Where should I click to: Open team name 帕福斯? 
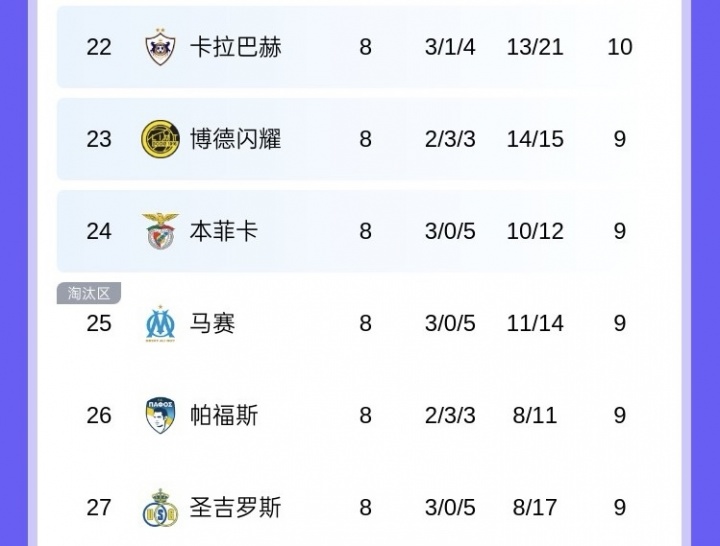click(224, 416)
